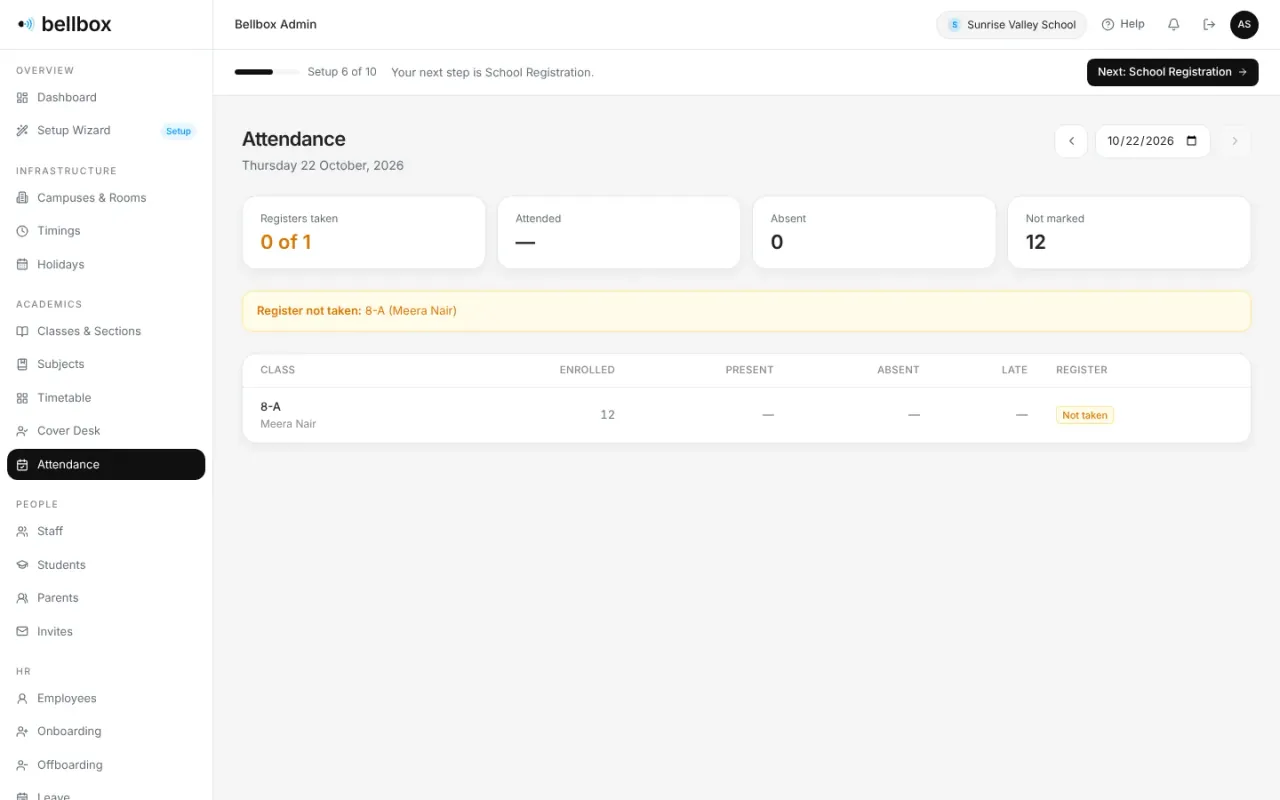Click the 10/22/2026 date field
The height and width of the screenshot is (800, 1280).
click(1152, 141)
